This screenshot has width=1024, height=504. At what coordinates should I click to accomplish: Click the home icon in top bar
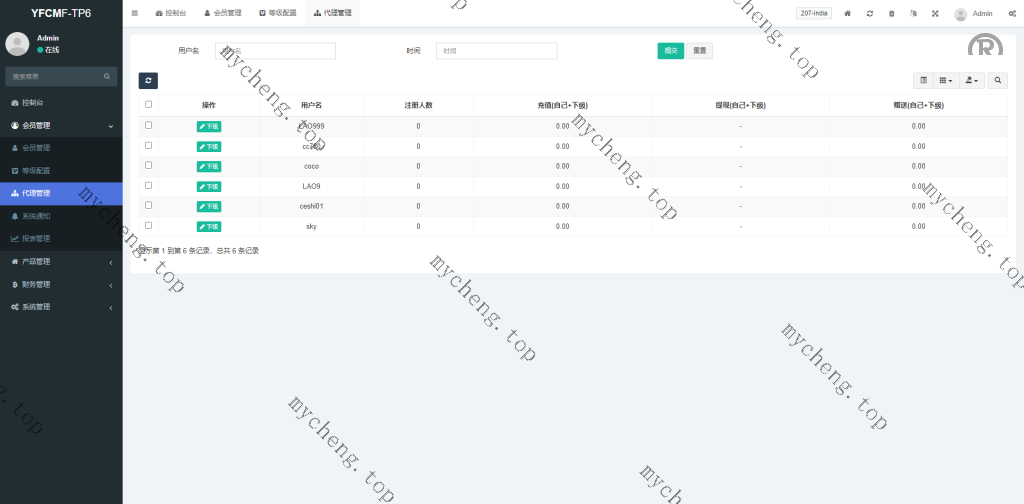tap(848, 14)
